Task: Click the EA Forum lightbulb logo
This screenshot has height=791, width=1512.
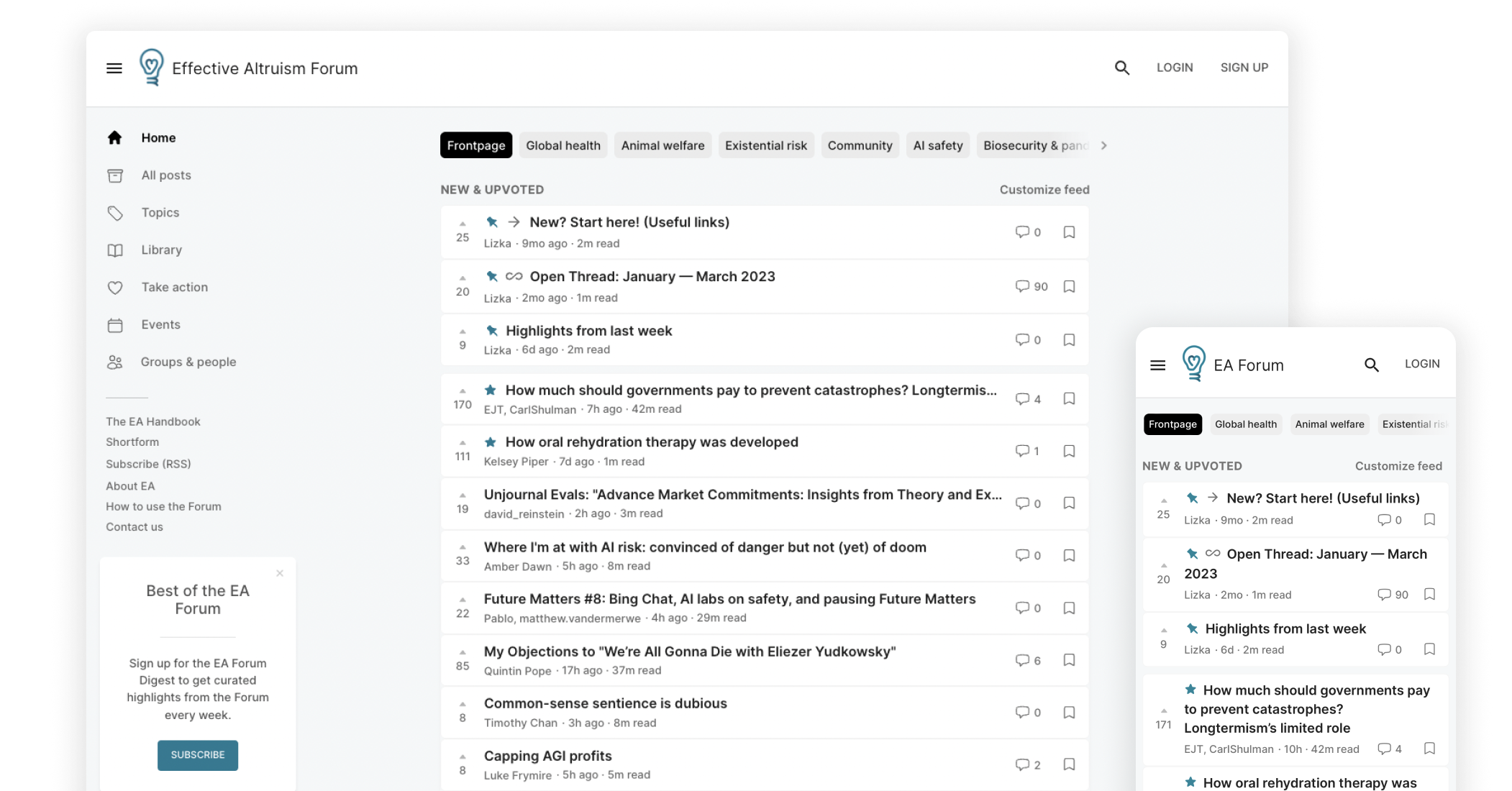Action: coord(152,68)
